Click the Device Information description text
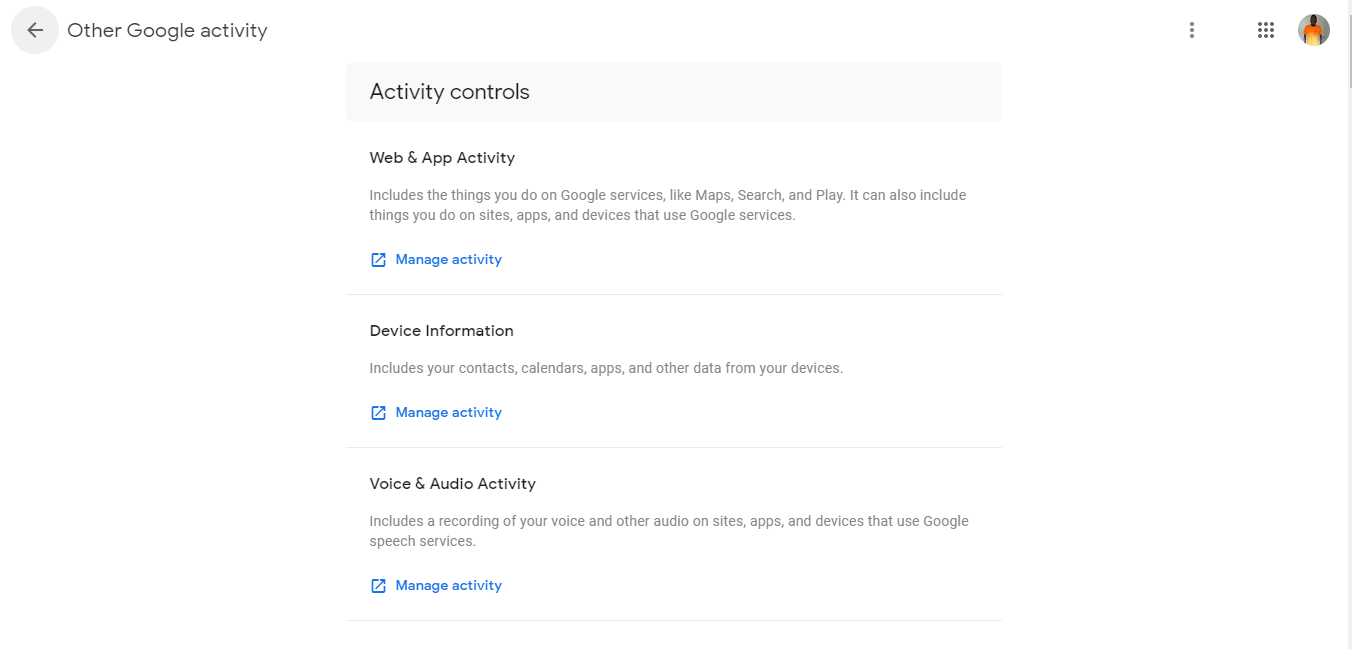 point(606,368)
